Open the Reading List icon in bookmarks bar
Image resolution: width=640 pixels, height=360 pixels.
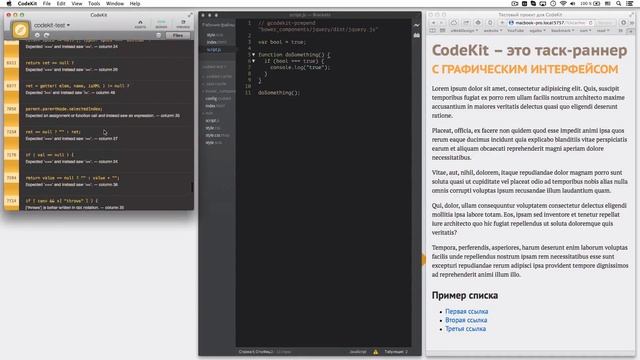432,31
